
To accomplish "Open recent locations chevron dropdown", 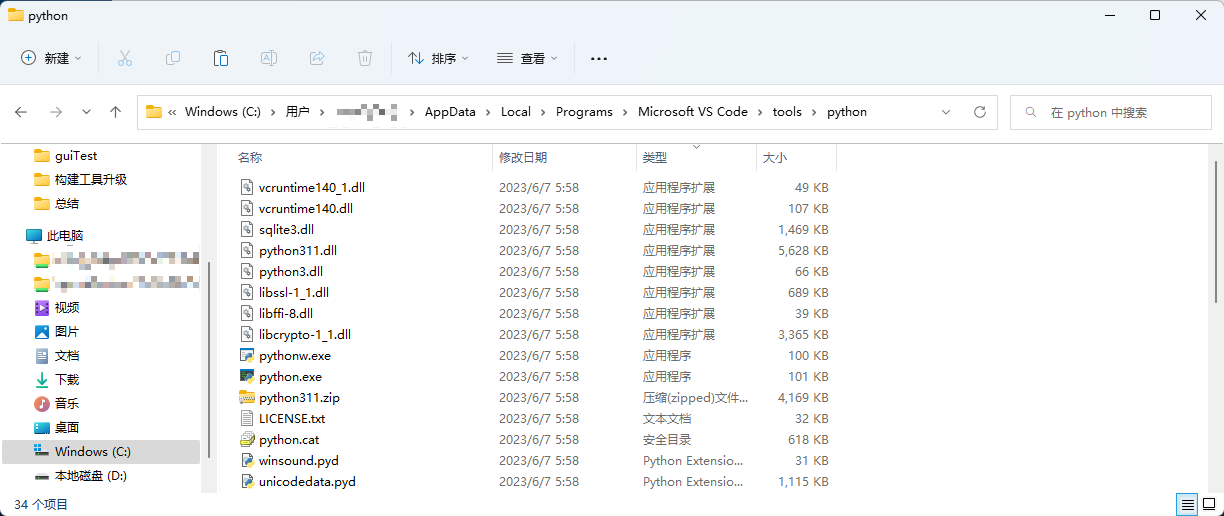I will point(86,112).
